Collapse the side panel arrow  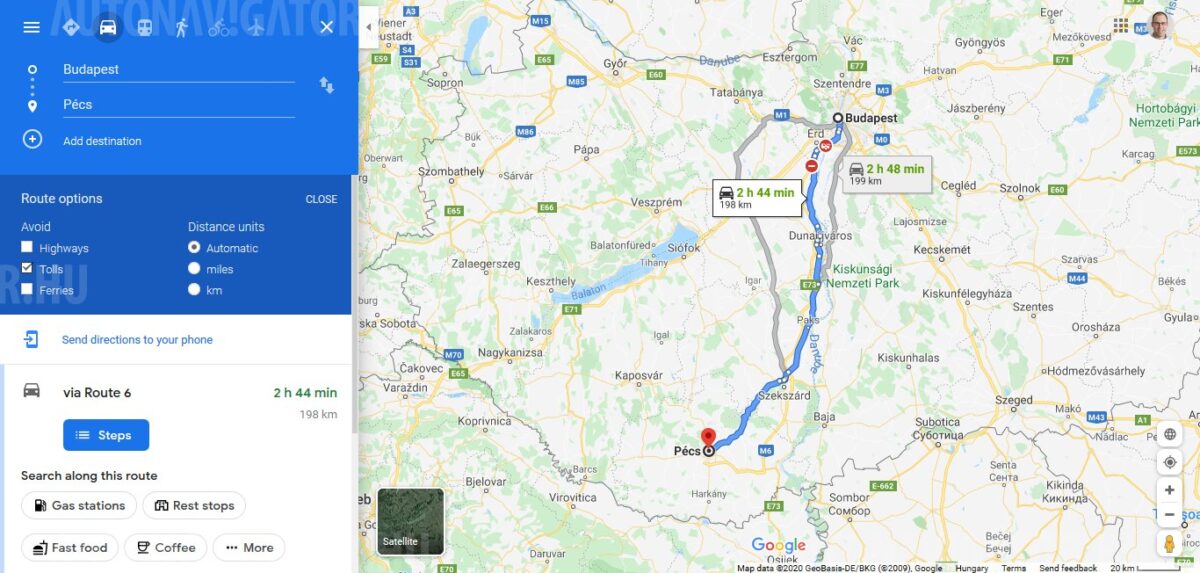tap(369, 27)
